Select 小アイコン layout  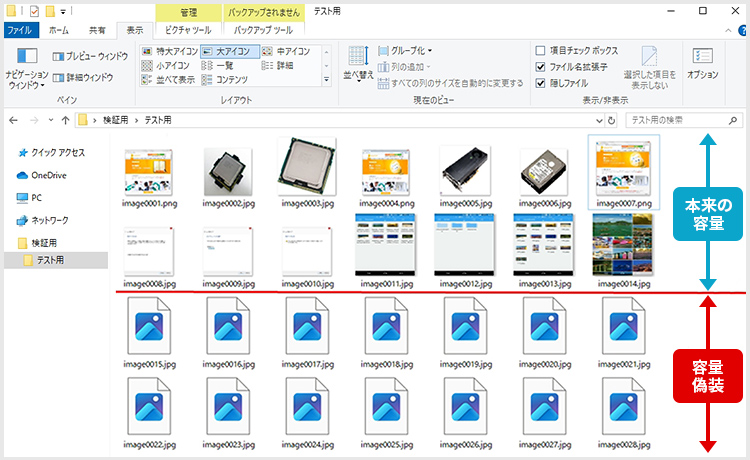tap(166, 66)
